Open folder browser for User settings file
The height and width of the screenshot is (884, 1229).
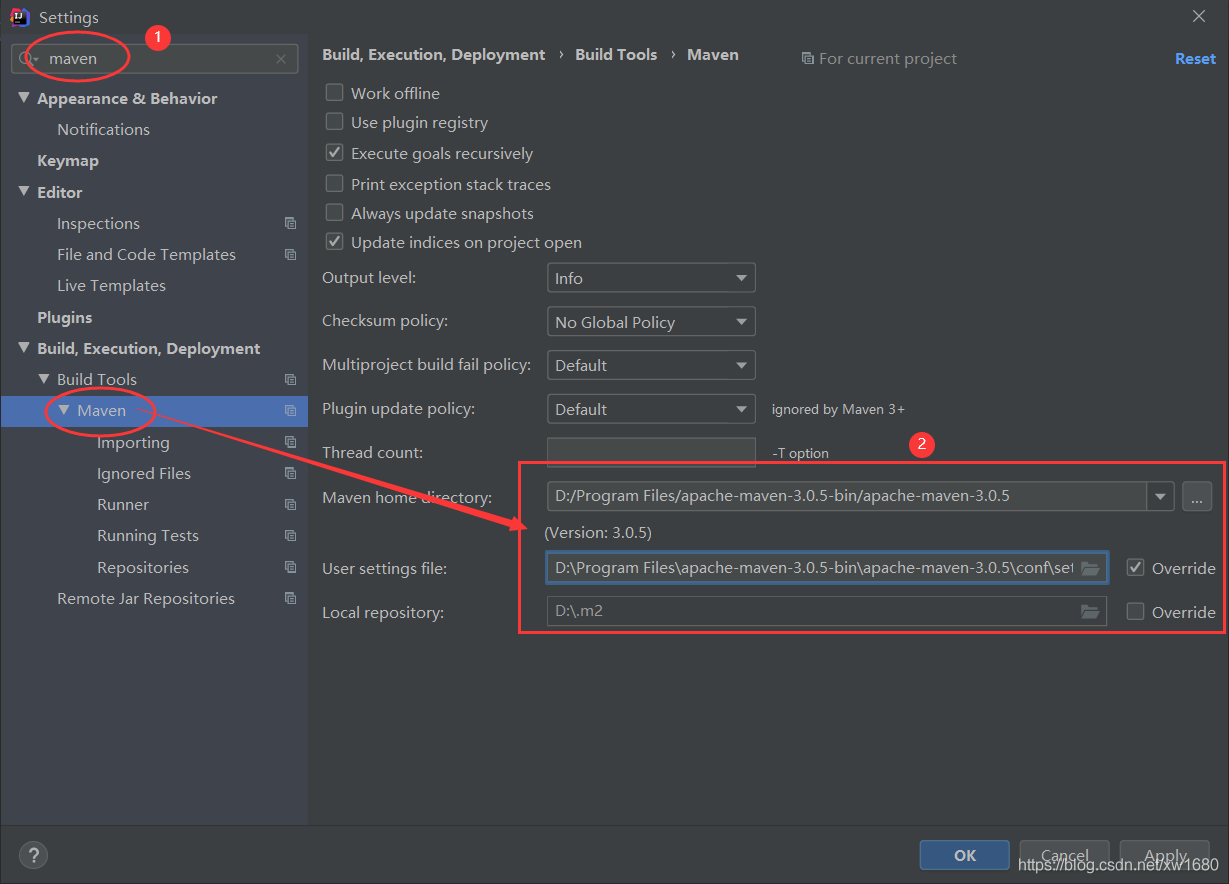tap(1090, 568)
